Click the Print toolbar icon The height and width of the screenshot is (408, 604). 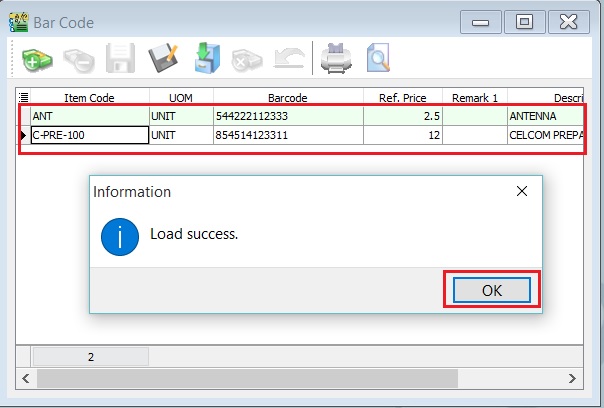[x=336, y=61]
